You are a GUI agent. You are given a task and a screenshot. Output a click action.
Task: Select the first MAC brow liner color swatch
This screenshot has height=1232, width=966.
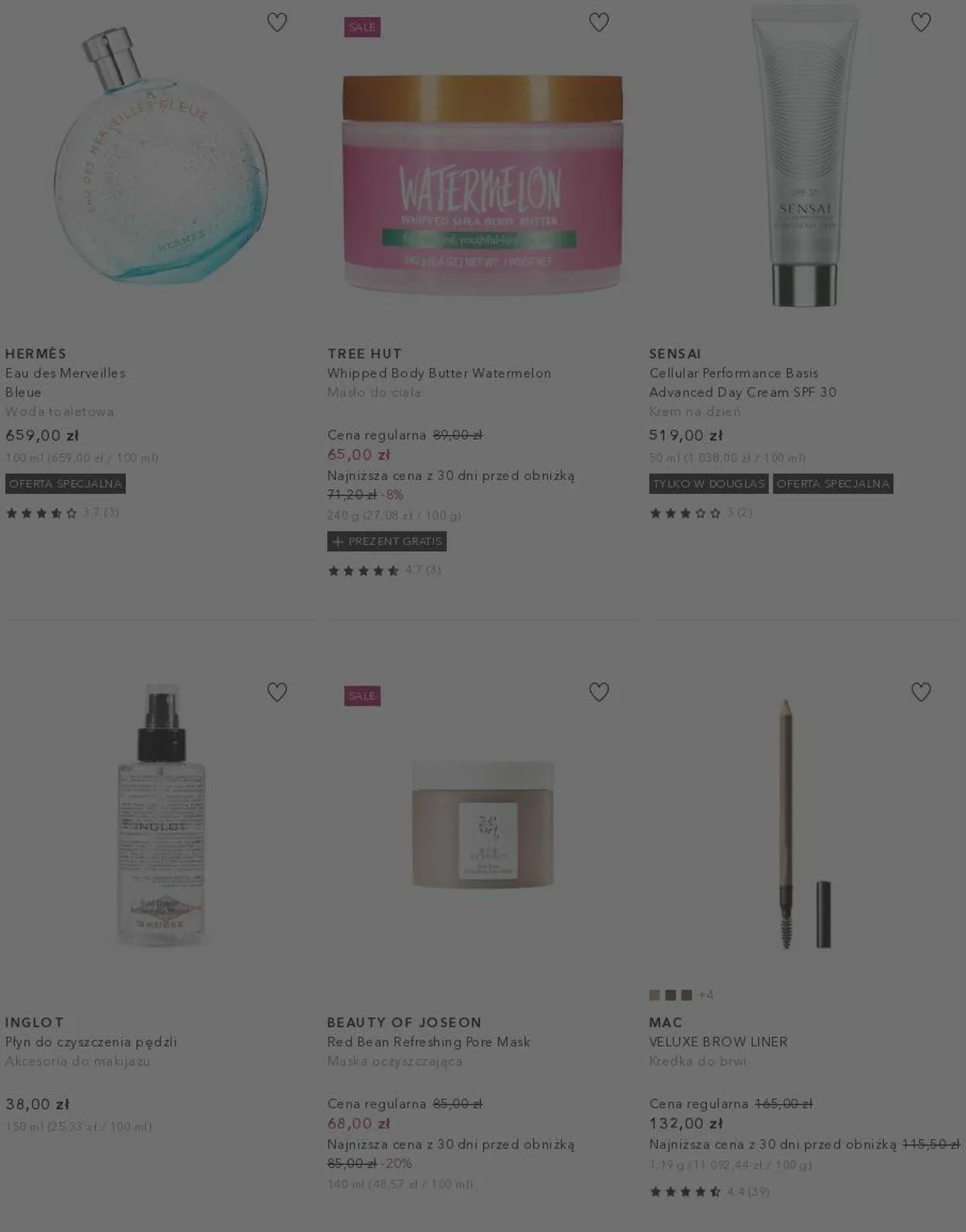[655, 995]
